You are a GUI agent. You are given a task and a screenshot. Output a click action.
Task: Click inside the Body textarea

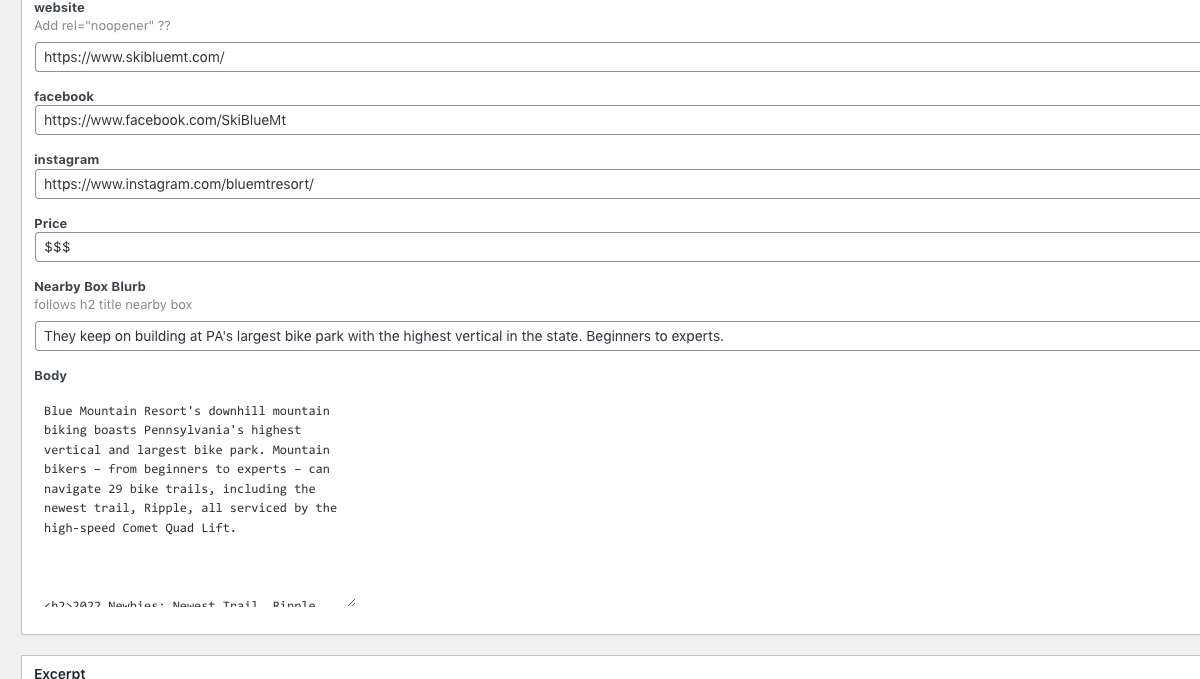[x=195, y=498]
